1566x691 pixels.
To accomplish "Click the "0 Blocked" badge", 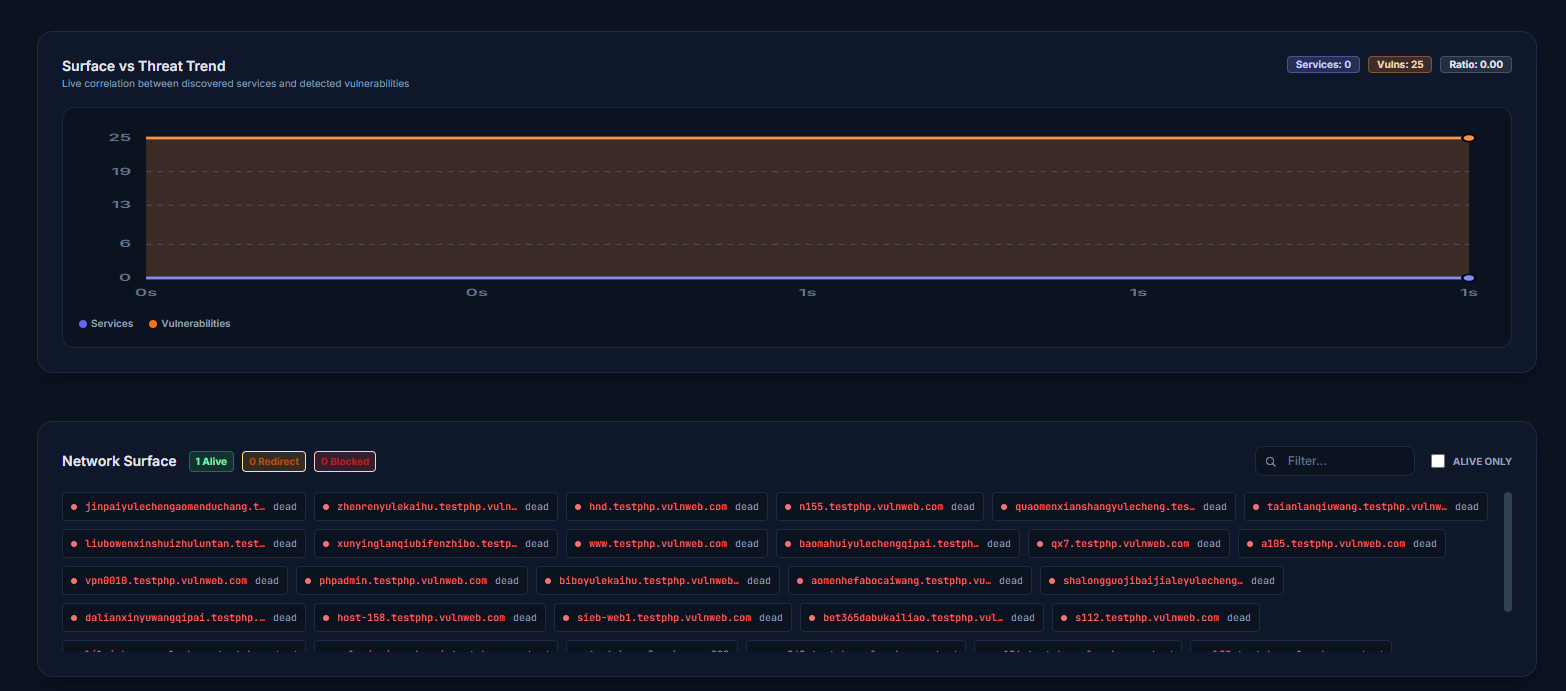I will [x=344, y=461].
